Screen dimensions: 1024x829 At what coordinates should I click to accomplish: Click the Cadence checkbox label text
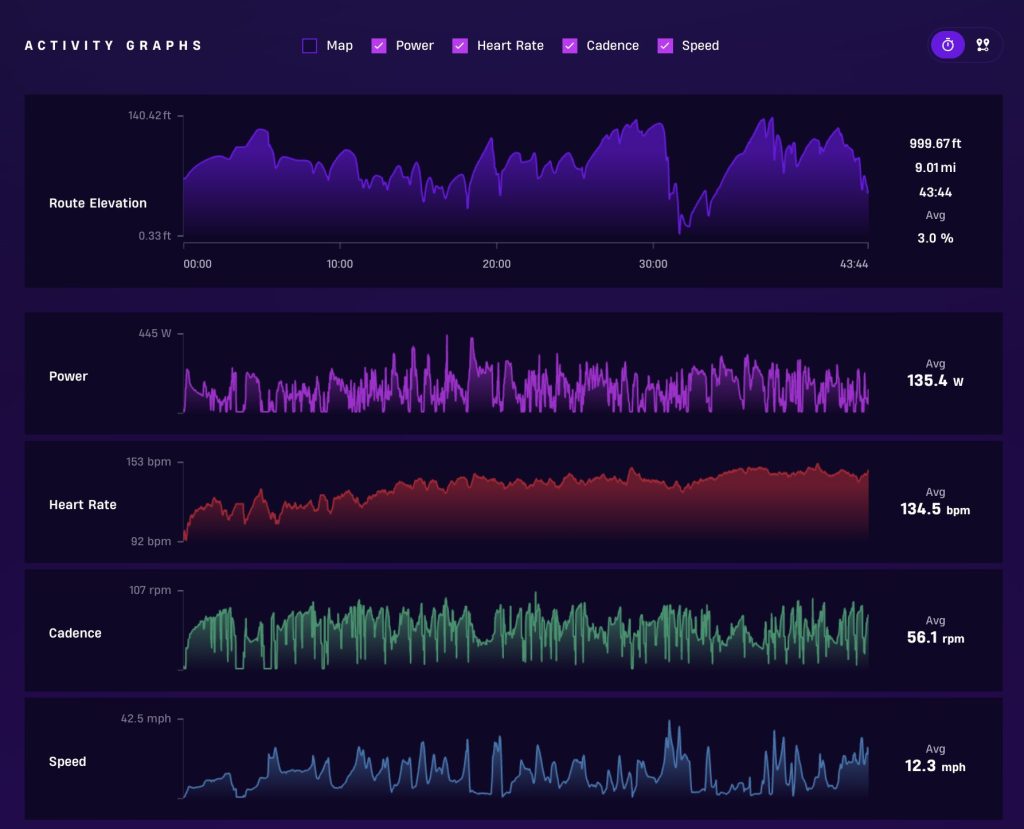coord(613,46)
